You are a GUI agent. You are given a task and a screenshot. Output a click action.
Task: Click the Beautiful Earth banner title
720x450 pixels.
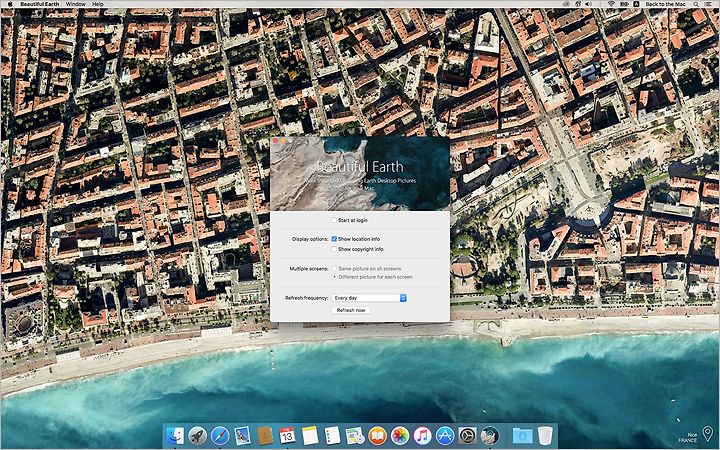point(360,166)
